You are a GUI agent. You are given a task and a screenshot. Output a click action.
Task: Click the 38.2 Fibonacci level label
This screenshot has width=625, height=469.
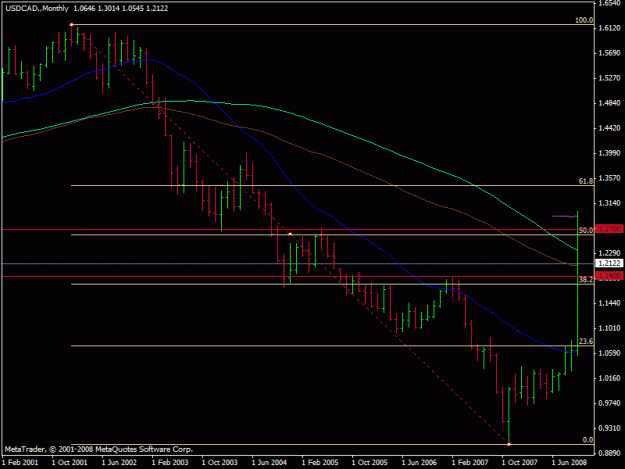(x=586, y=280)
